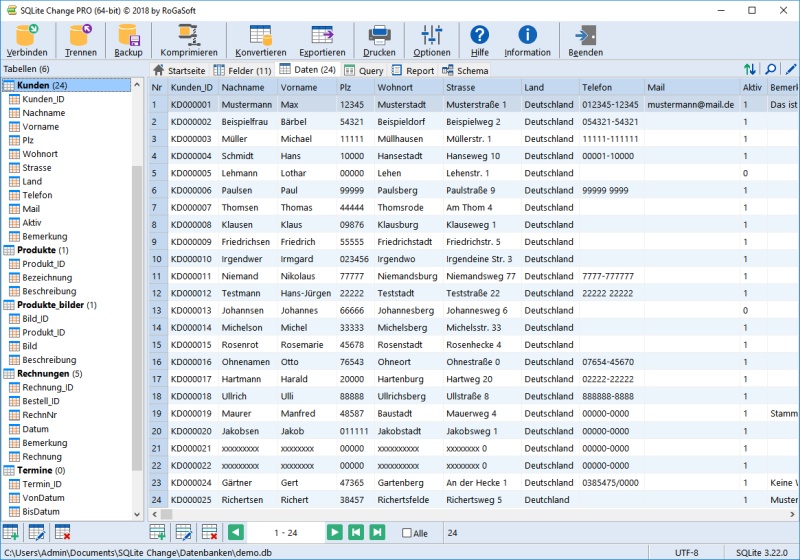The image size is (800, 560).
Task: Select the Rechnungen table node
Action: pos(43,373)
